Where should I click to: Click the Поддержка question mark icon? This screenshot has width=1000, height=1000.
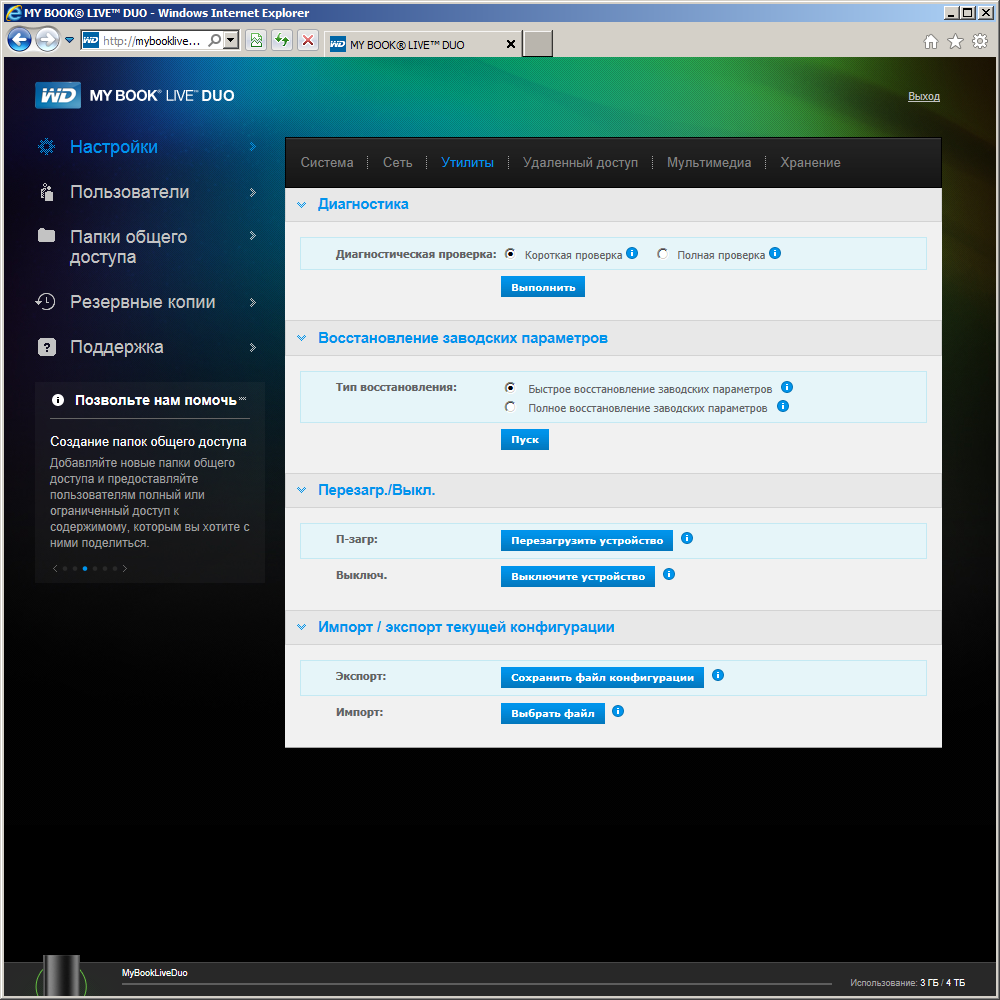tap(47, 347)
